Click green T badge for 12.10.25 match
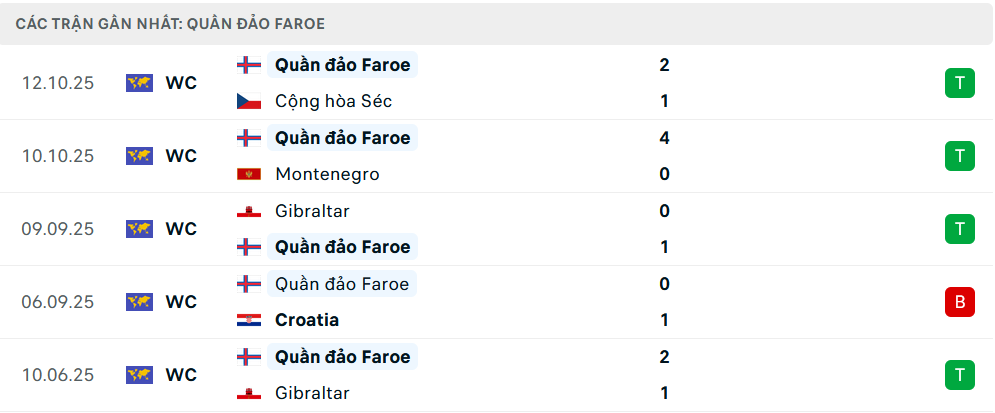 point(959,83)
